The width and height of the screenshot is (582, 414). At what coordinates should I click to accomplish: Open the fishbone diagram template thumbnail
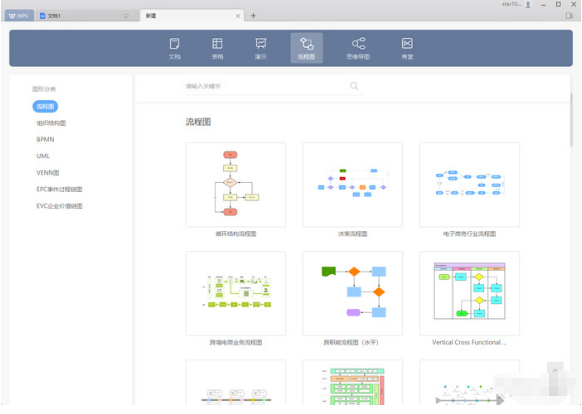click(x=470, y=382)
